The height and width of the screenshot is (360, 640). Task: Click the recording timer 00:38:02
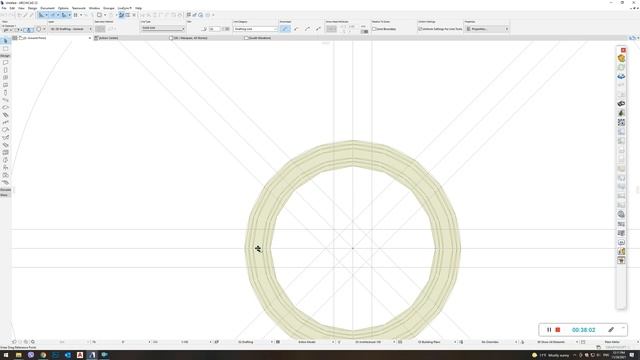coord(583,330)
